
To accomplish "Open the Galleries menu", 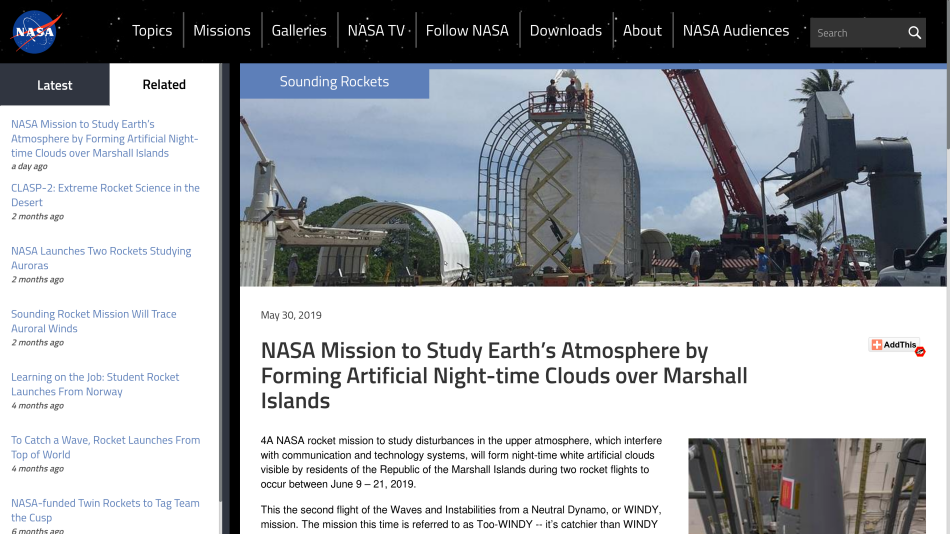I will [299, 30].
